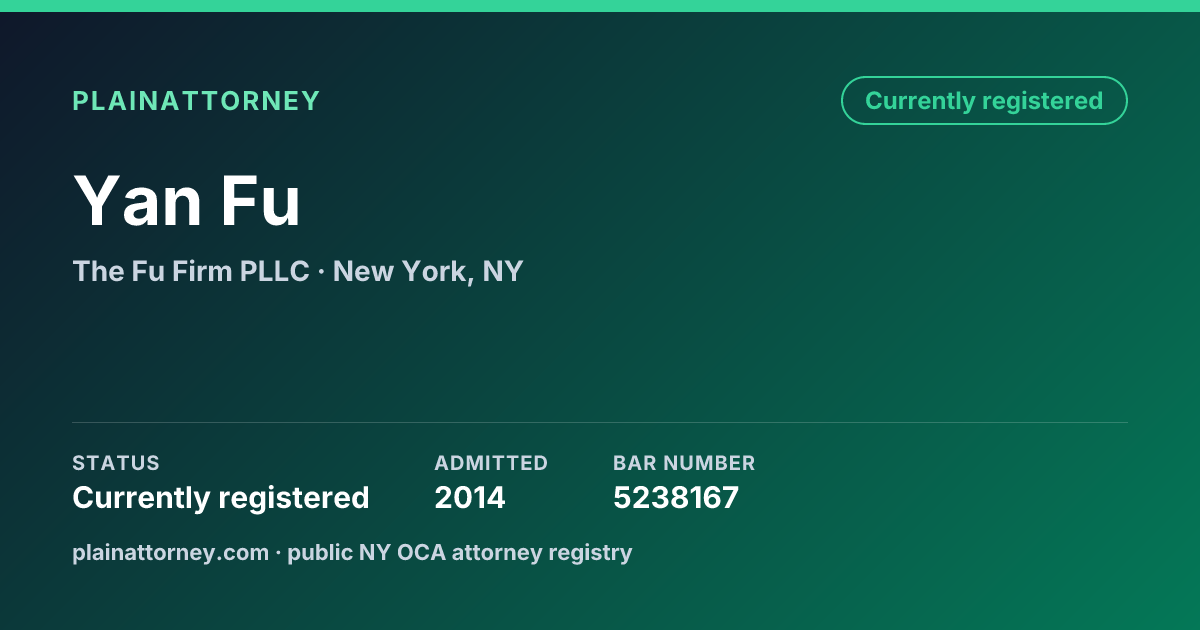
Task: Click the word registered inside the badge
Action: pos(1042,101)
